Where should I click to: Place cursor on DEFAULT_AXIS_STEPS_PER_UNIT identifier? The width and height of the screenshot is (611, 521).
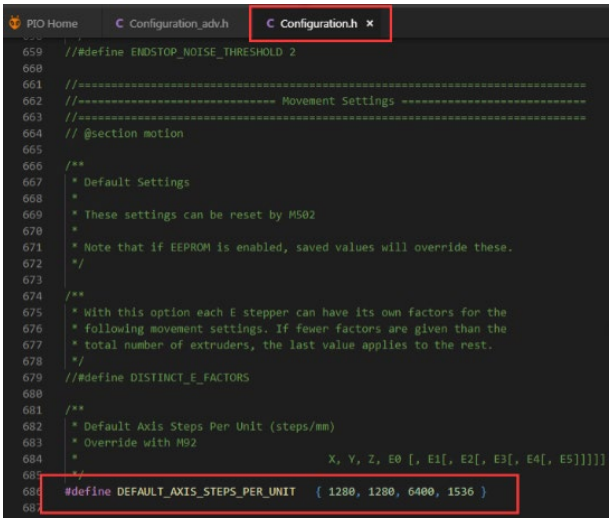click(205, 492)
